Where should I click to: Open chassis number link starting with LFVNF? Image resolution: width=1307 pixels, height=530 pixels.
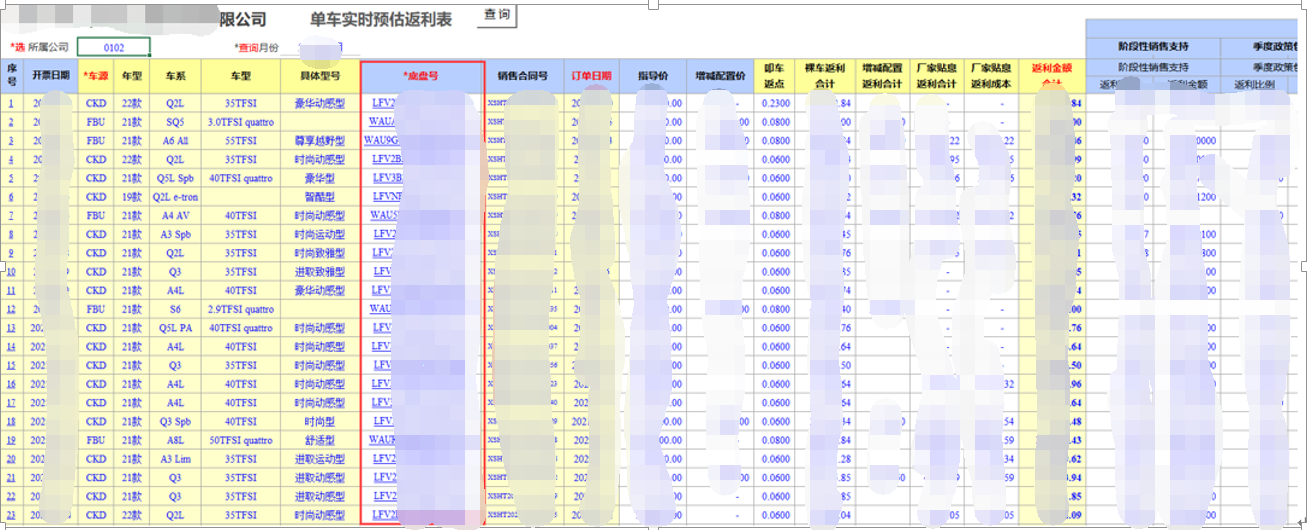(x=386, y=197)
